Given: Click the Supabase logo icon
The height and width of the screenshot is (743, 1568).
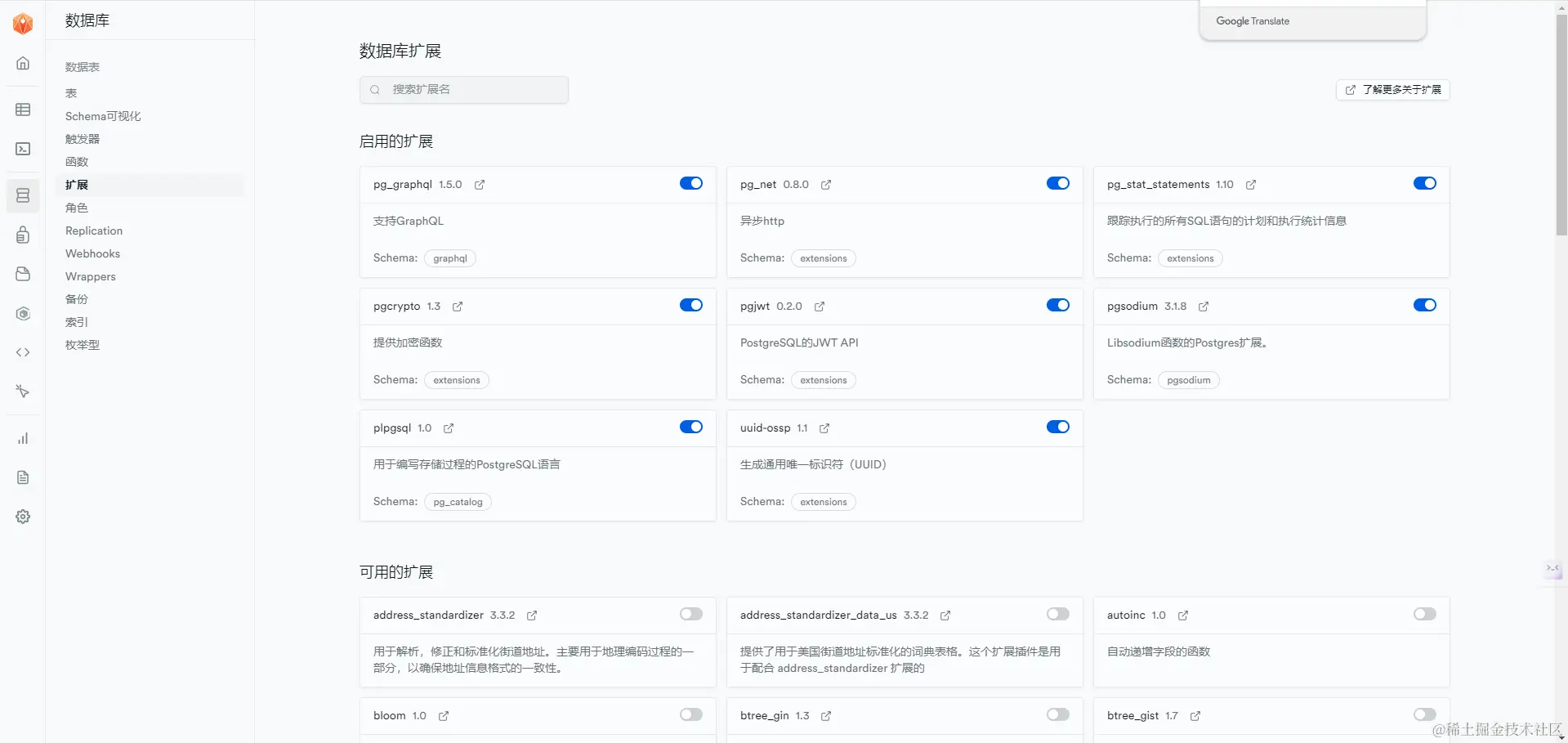Looking at the screenshot, I should [23, 24].
